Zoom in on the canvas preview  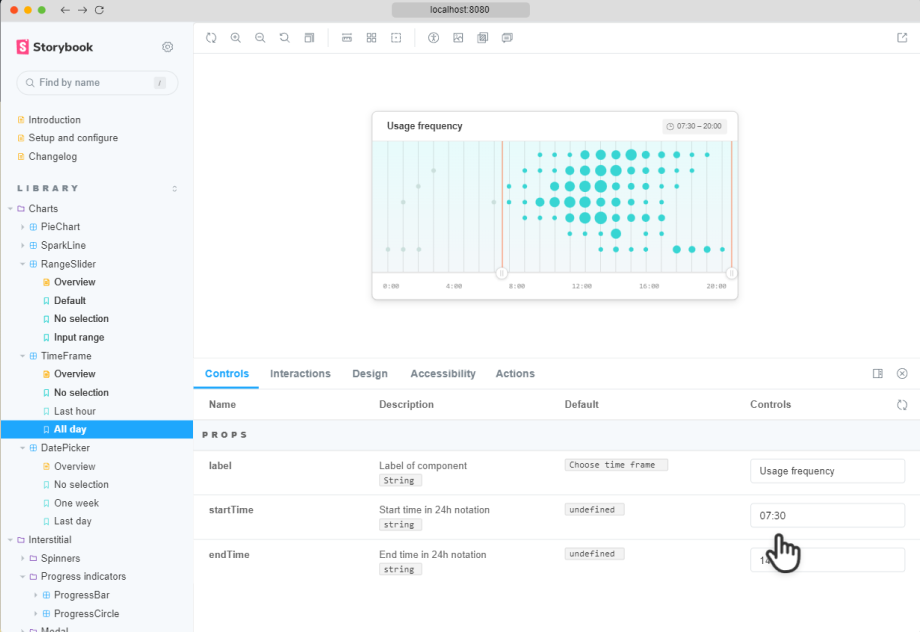point(236,38)
